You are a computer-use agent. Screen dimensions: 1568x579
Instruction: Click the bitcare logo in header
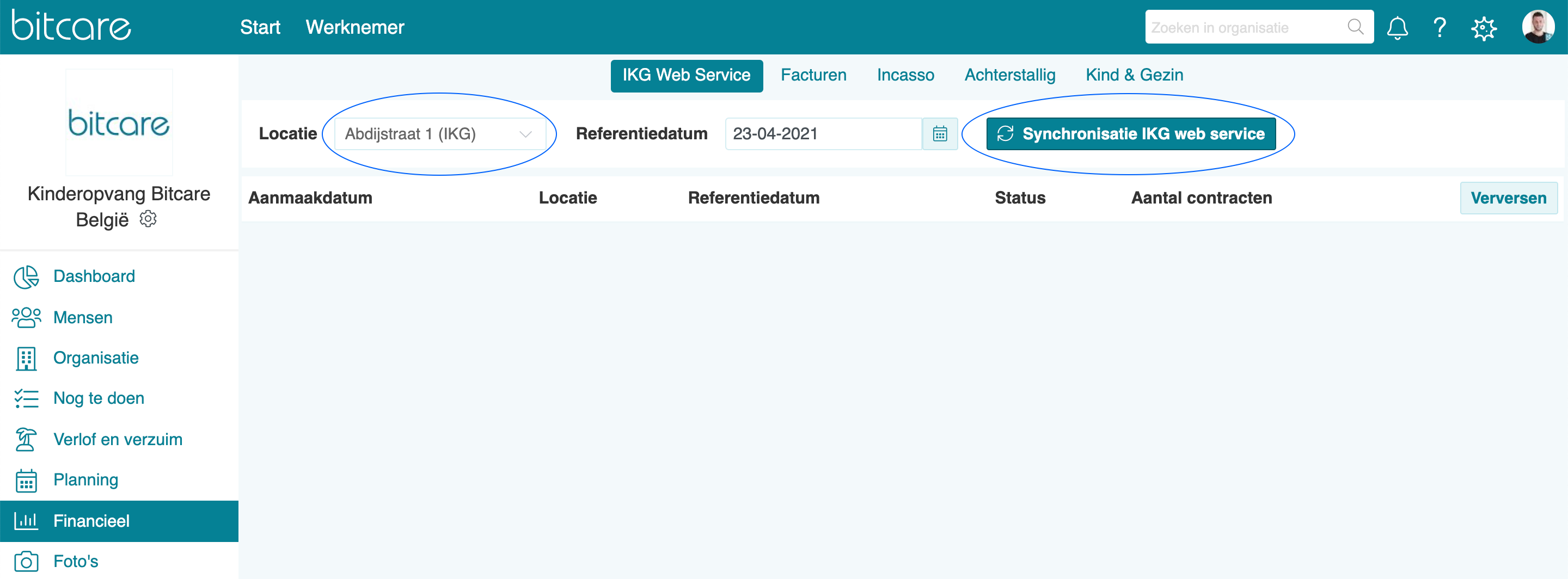tap(71, 26)
